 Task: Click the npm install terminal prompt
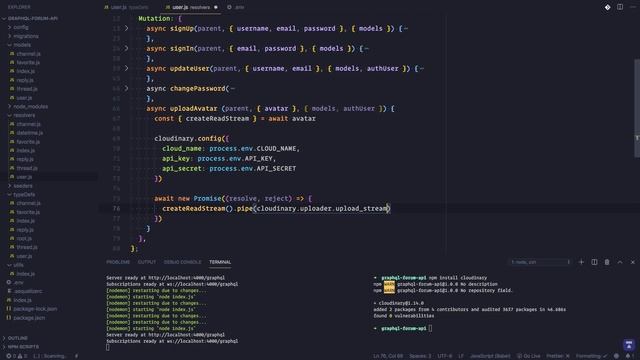tap(430, 278)
